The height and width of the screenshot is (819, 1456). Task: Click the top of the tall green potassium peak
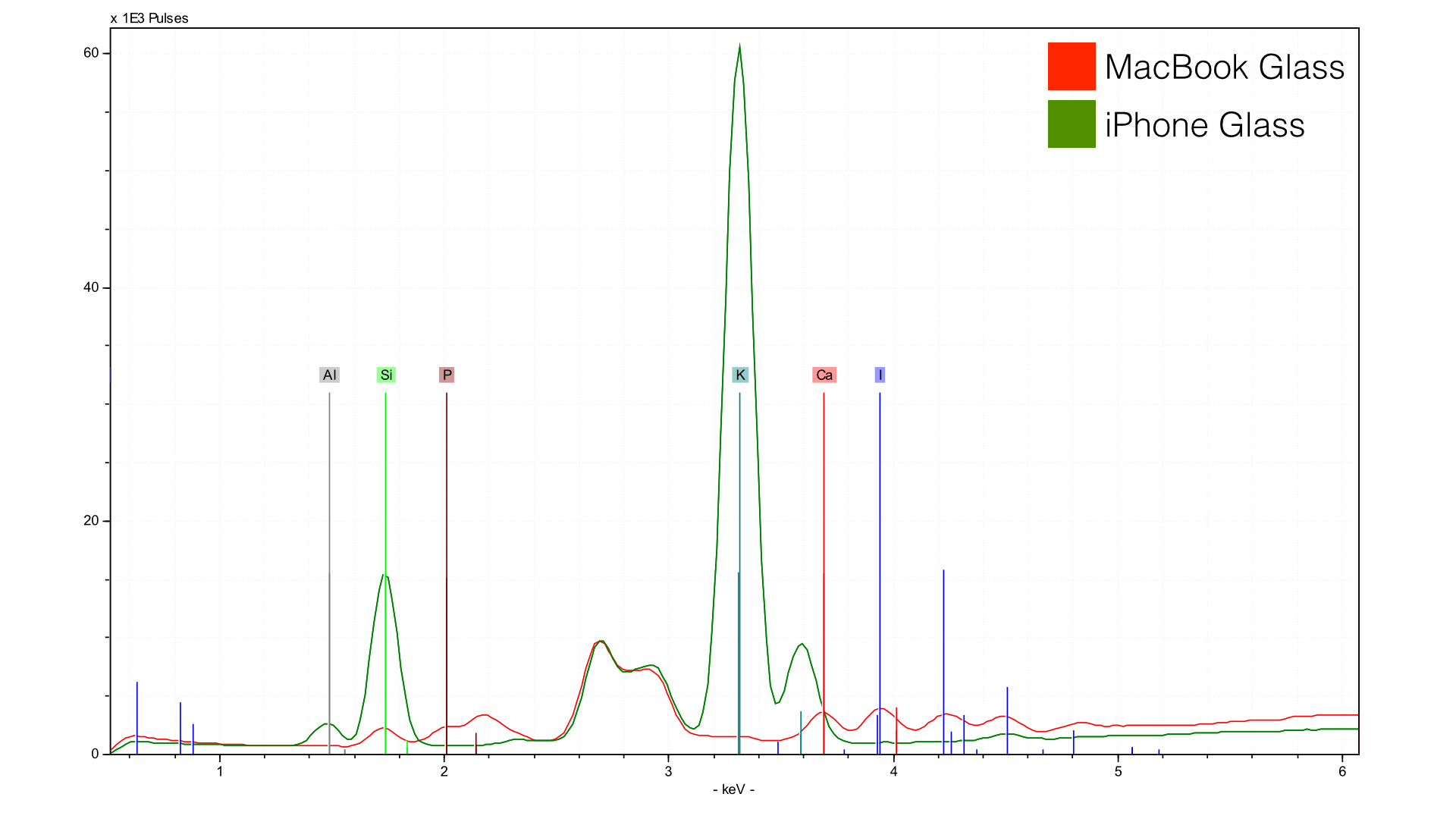(x=739, y=47)
